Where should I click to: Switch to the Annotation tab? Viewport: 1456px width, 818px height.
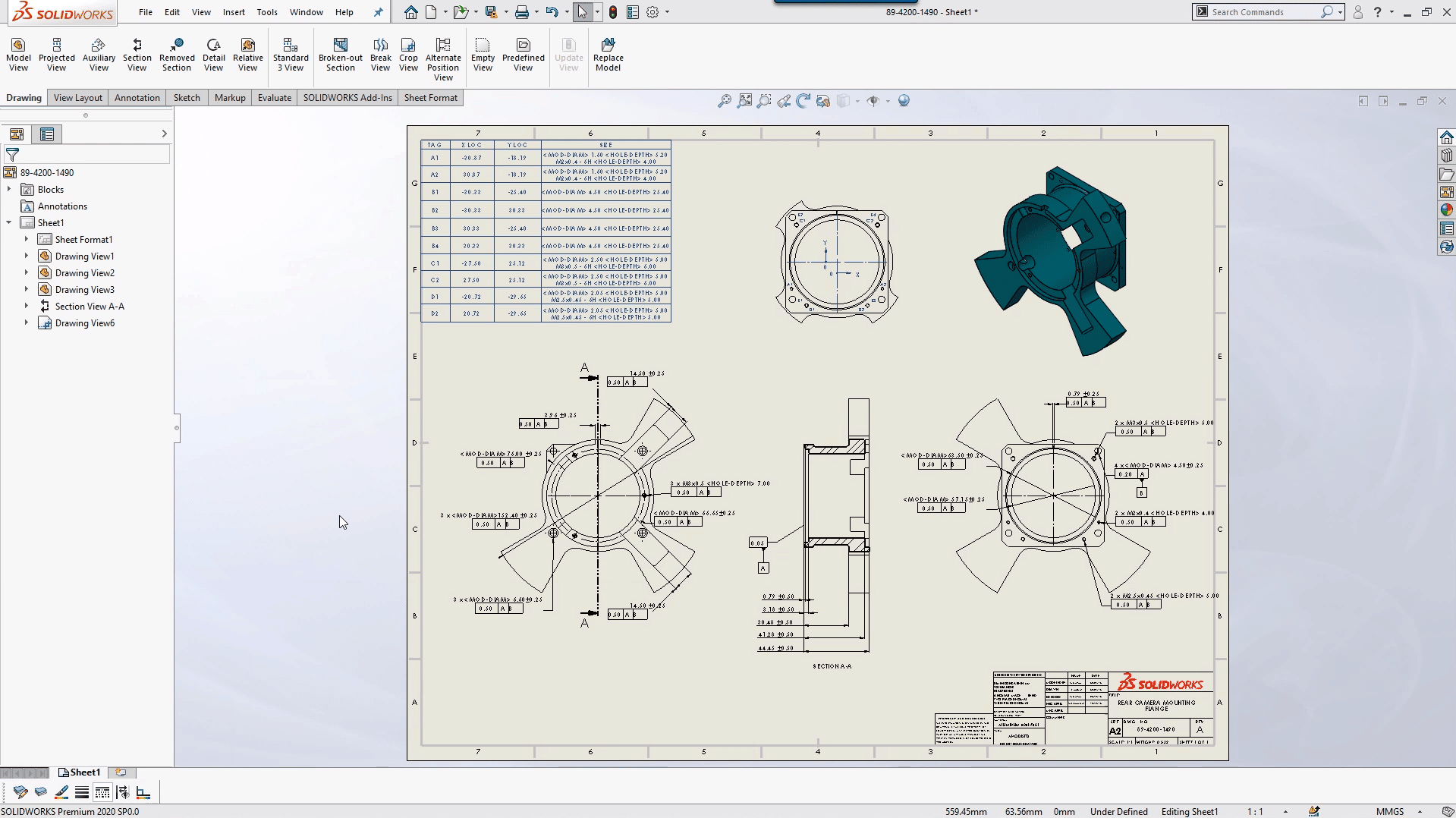(x=137, y=97)
